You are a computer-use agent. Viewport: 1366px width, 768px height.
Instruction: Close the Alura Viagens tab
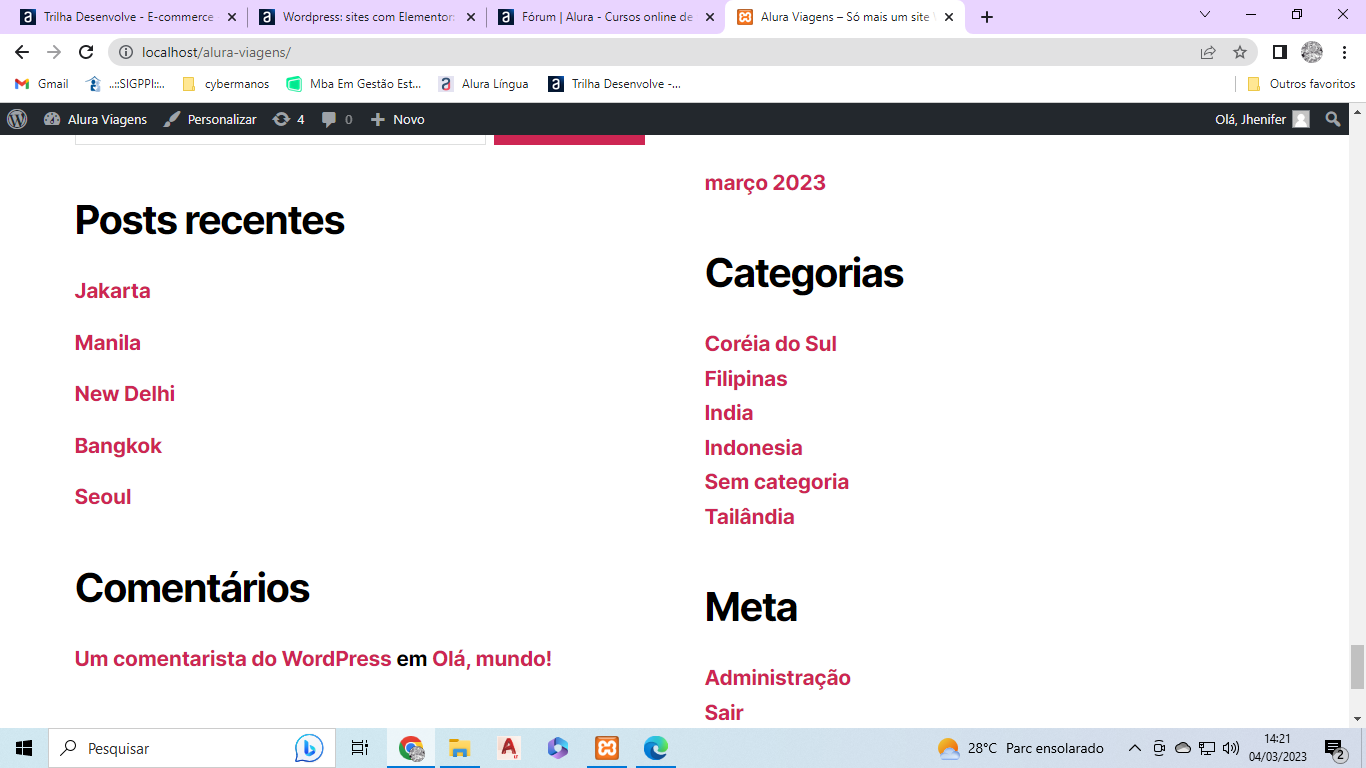(x=948, y=17)
